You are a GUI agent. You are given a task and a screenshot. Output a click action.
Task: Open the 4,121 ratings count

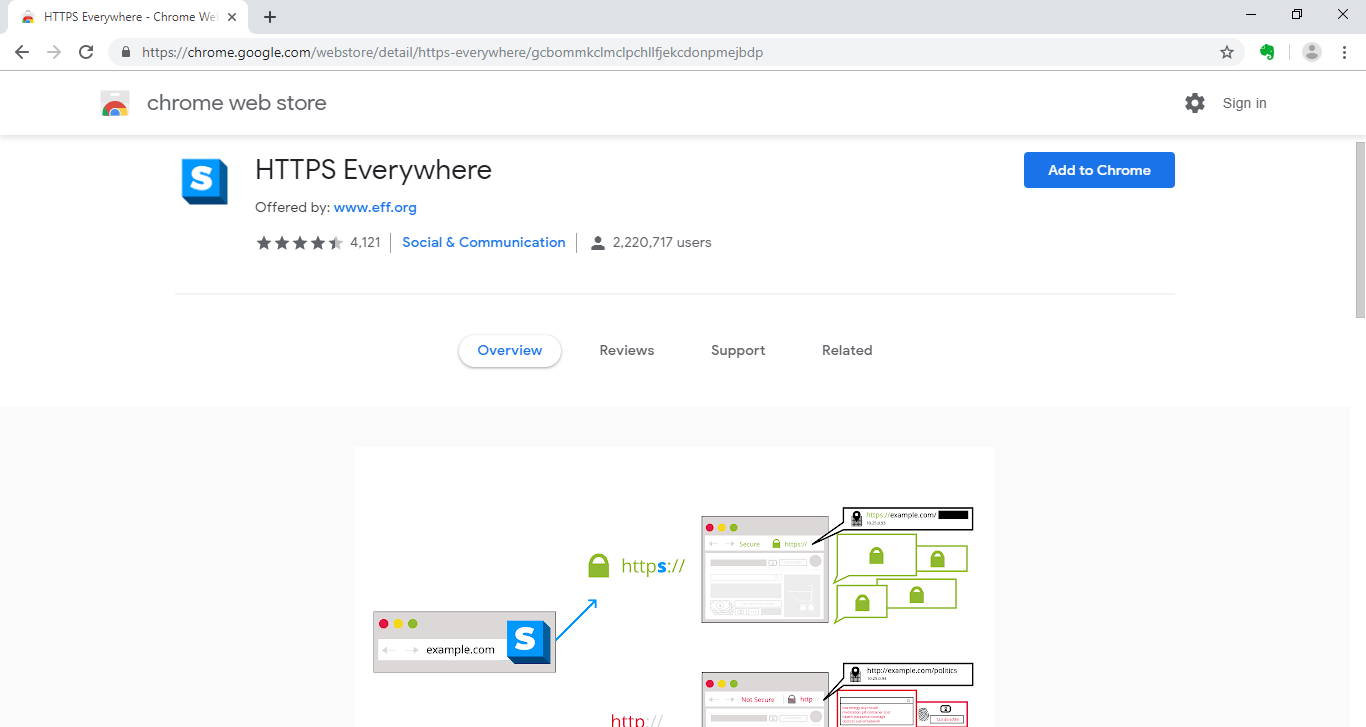coord(365,243)
